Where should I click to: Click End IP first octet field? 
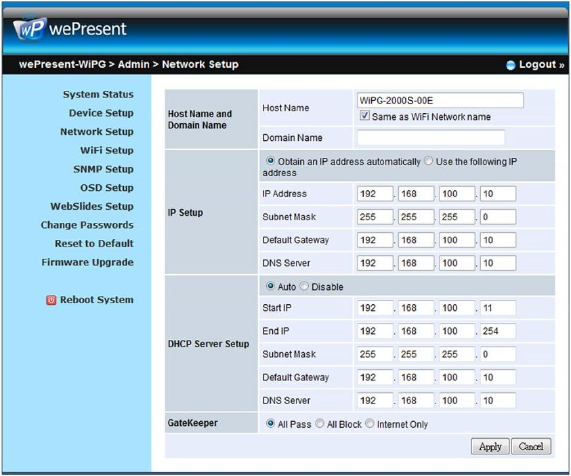375,331
